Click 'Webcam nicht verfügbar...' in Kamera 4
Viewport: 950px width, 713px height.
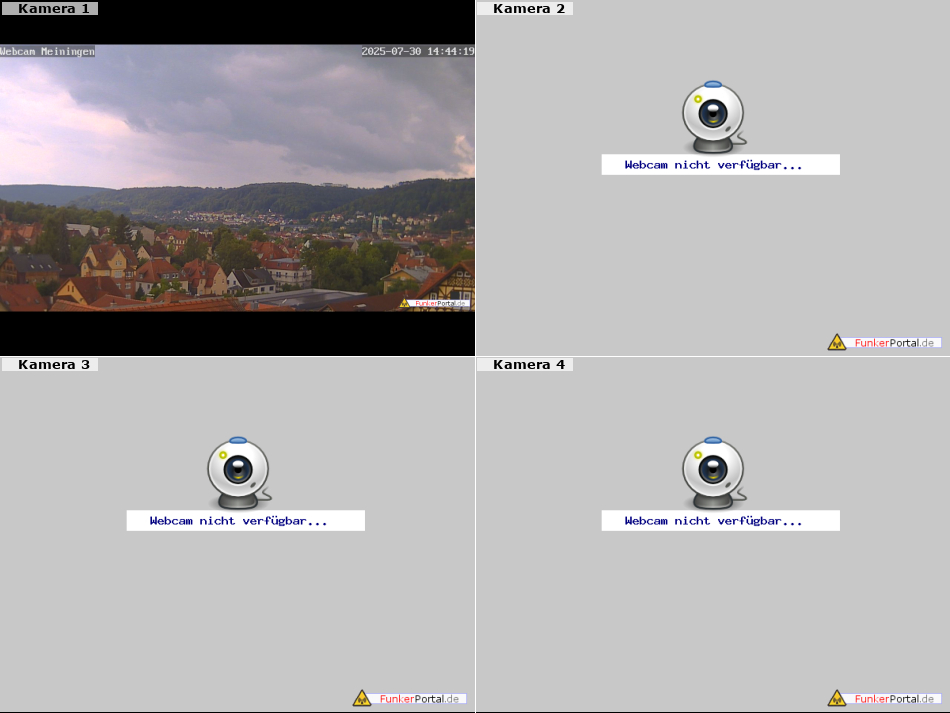[714, 521]
